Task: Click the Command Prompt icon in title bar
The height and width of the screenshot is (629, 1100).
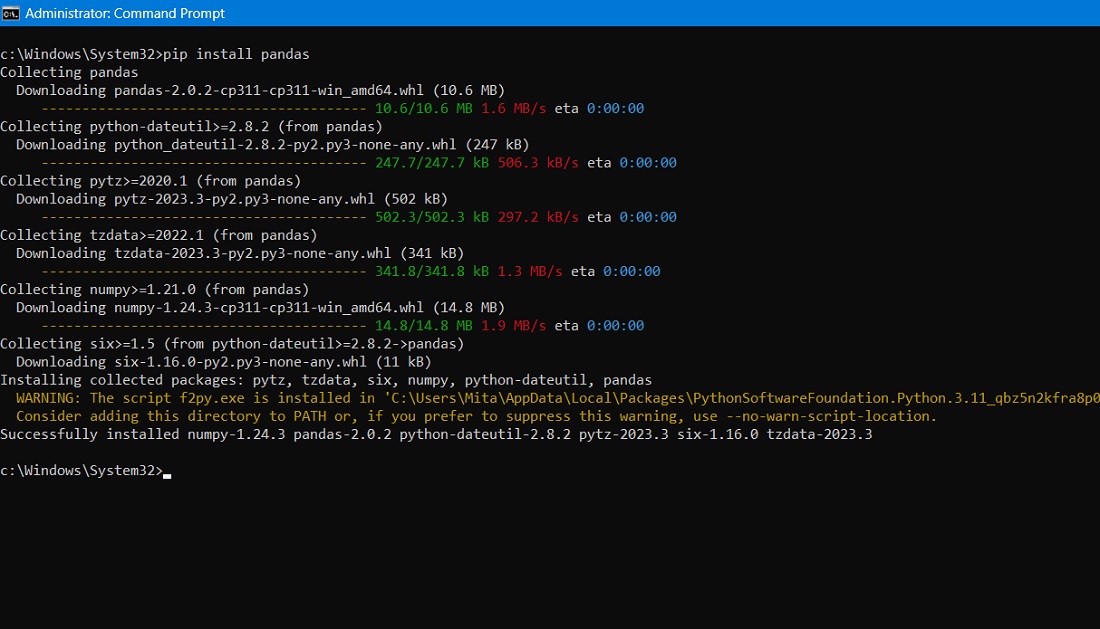Action: pyautogui.click(x=10, y=13)
